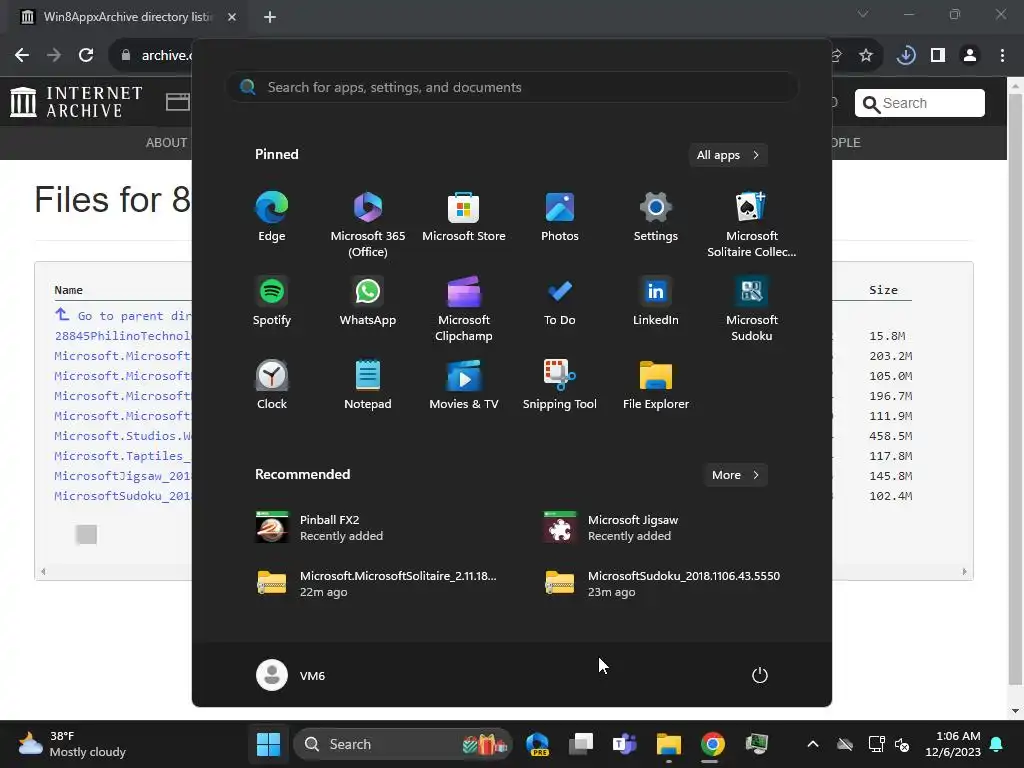Open 28845PhilinoTechnol file link

[123, 336]
